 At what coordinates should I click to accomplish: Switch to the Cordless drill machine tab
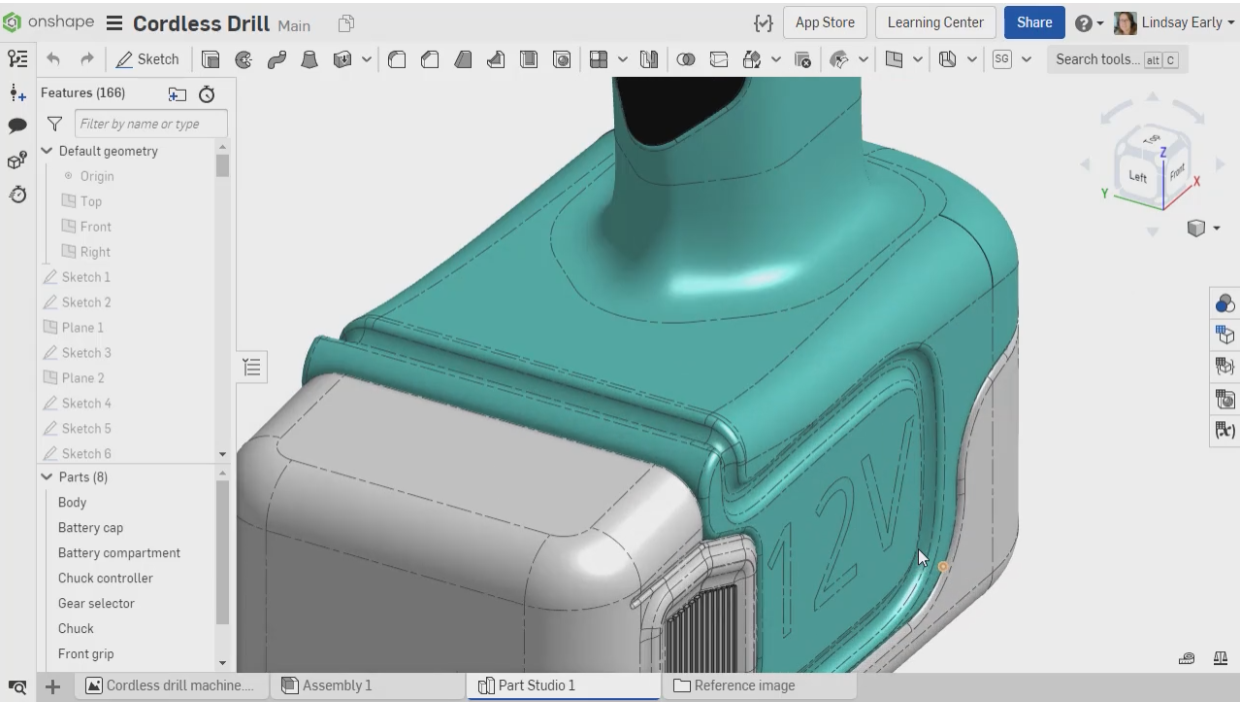coord(170,685)
